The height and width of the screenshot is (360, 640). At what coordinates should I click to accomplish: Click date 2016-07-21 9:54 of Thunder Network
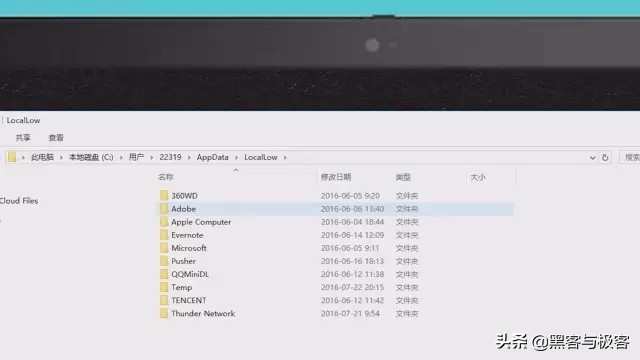point(350,313)
